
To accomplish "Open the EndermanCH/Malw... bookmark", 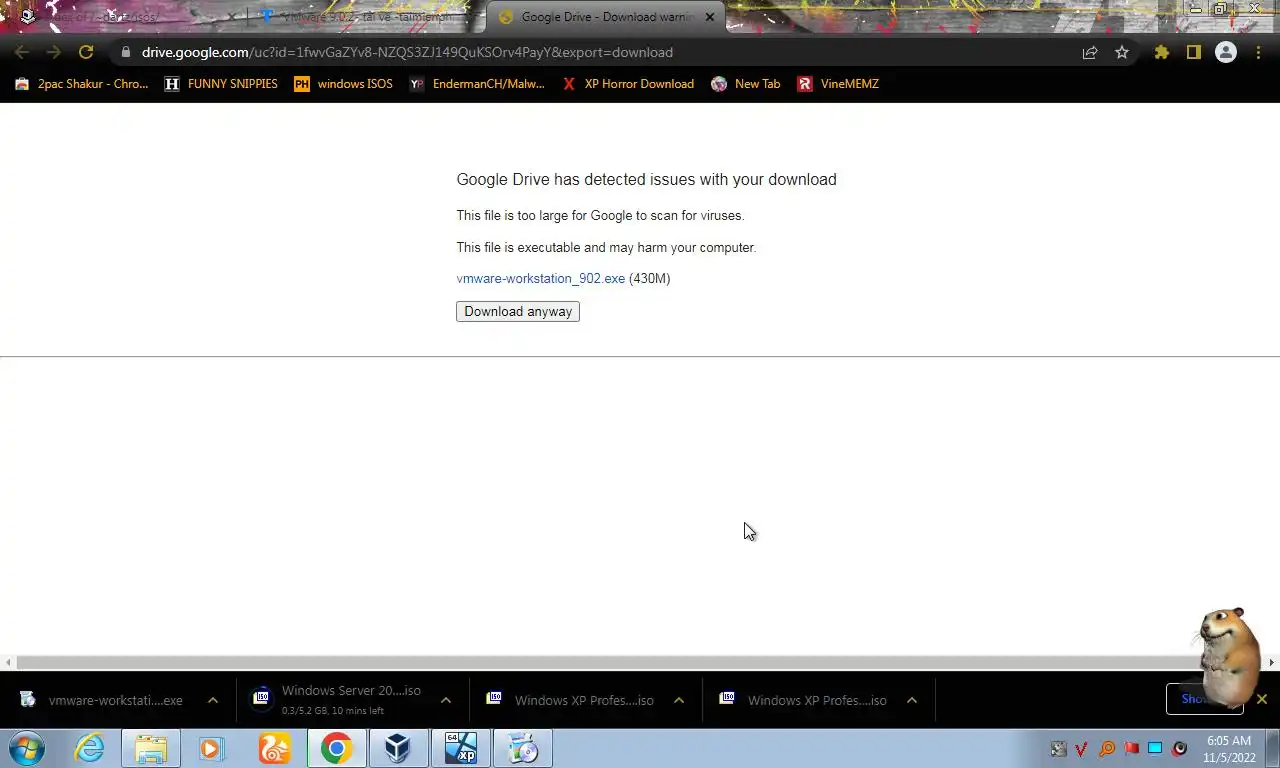I will click(477, 84).
